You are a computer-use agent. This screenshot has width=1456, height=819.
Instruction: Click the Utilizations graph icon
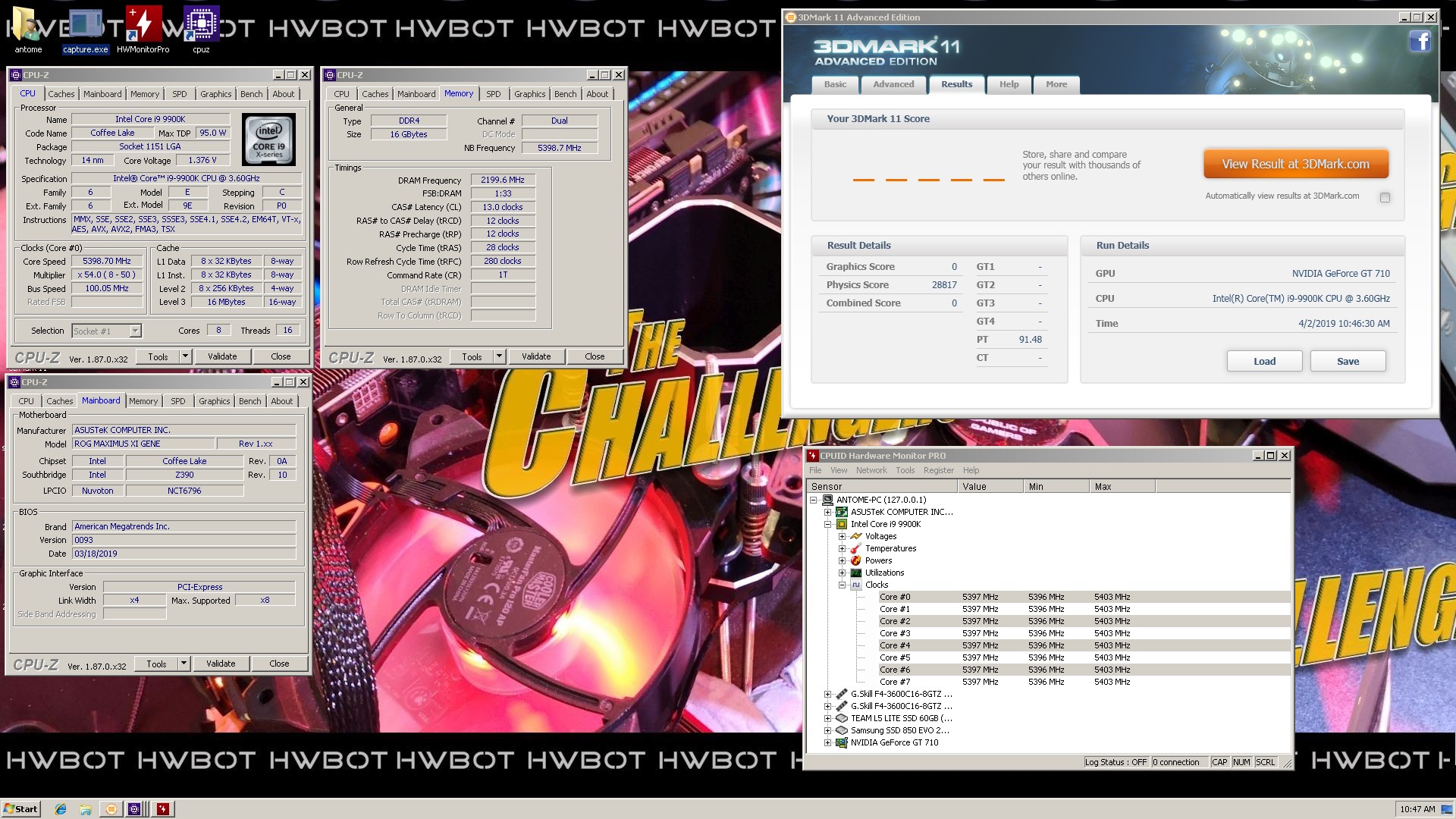(x=856, y=573)
